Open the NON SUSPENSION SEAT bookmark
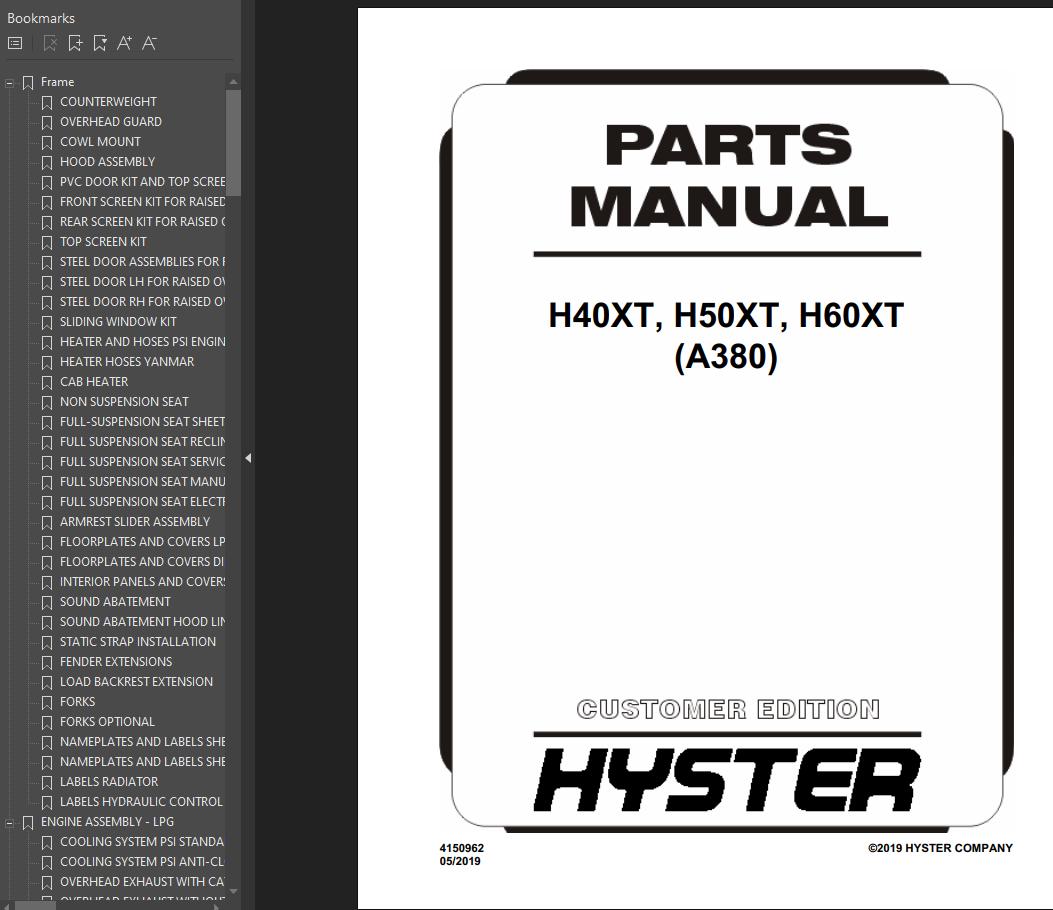The image size is (1053, 910). pos(124,402)
